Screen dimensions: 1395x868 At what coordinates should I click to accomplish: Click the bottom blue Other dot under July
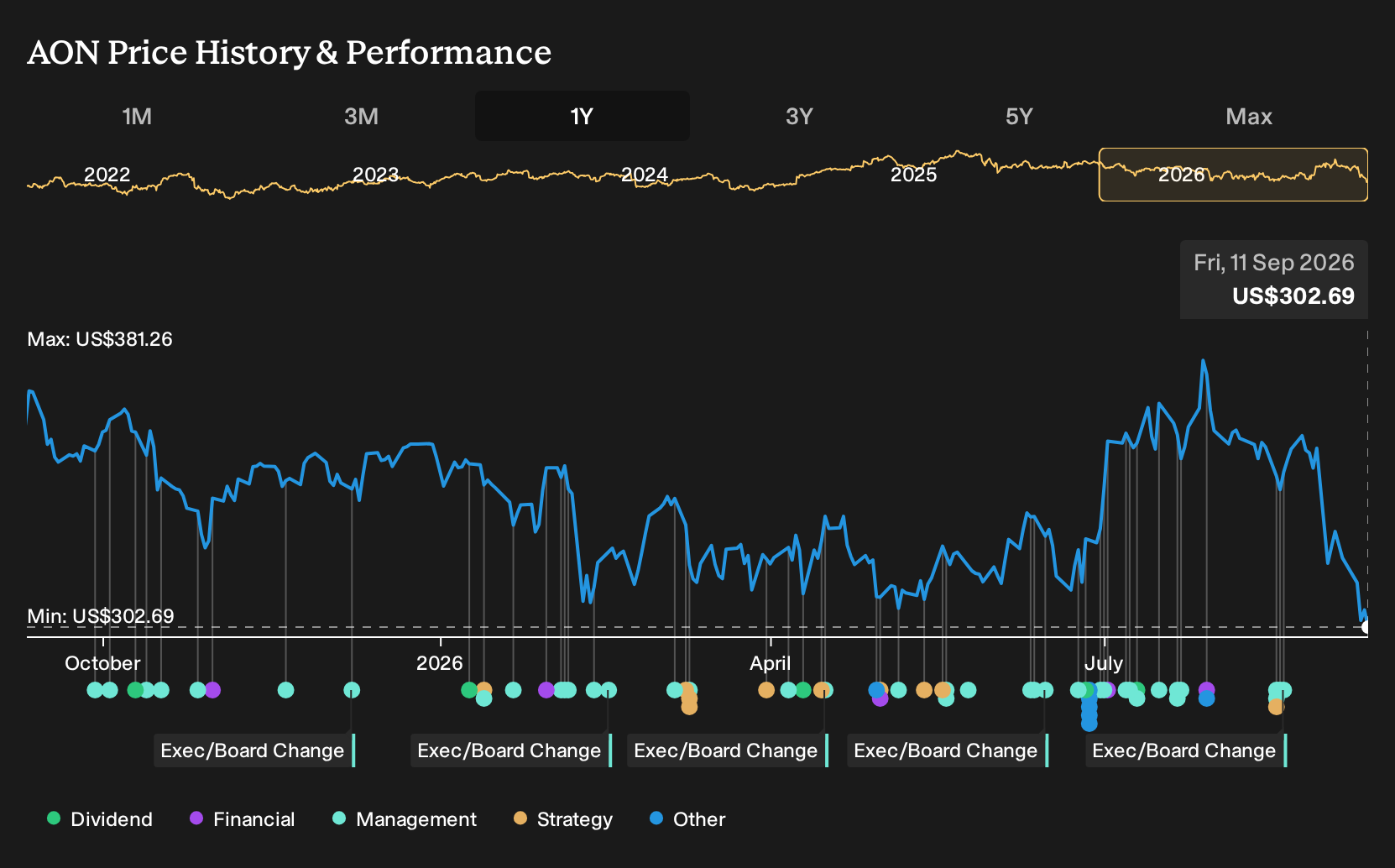(1089, 724)
